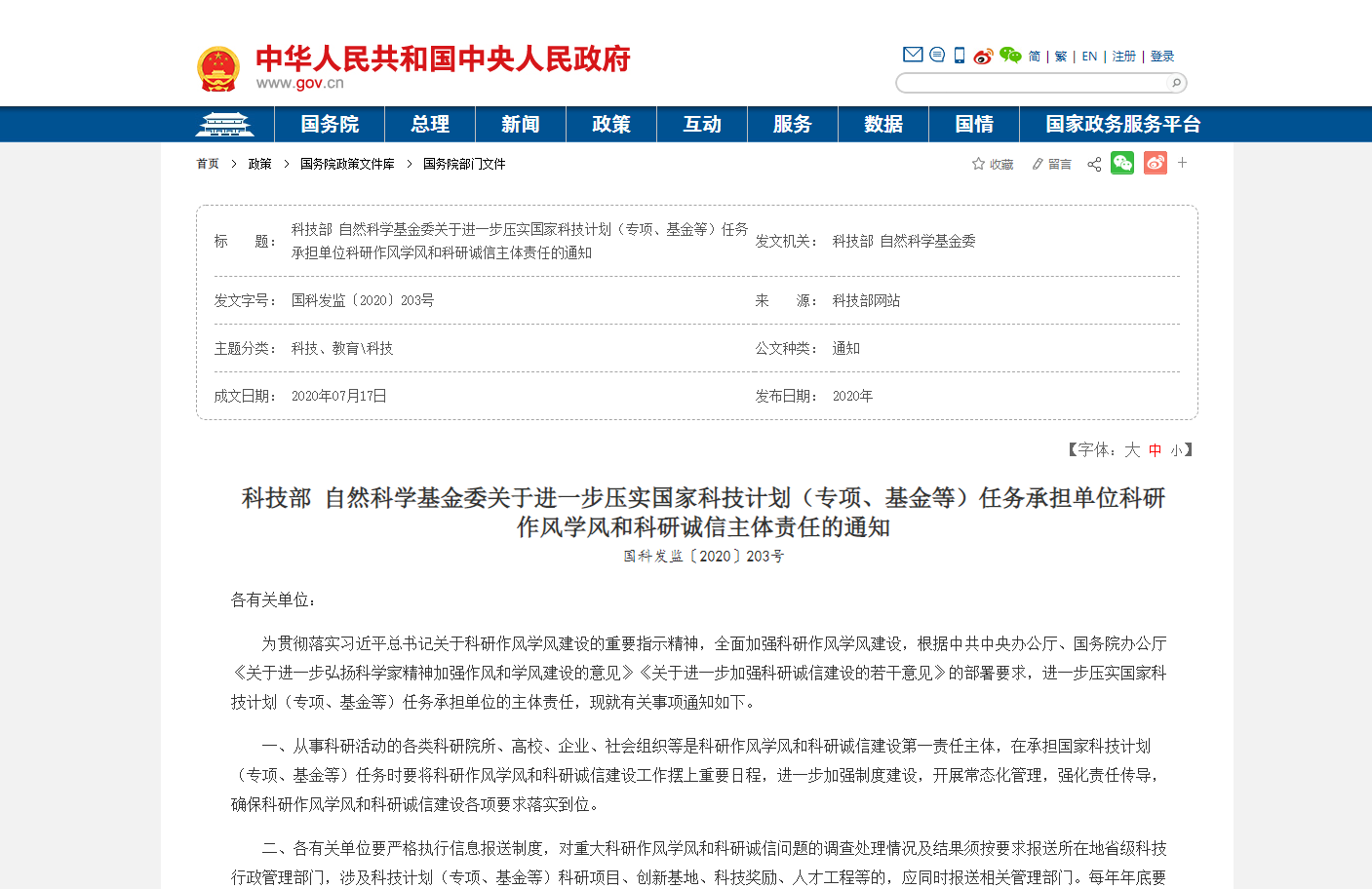Click the email envelope icon in header
1372x889 pixels.
[913, 55]
